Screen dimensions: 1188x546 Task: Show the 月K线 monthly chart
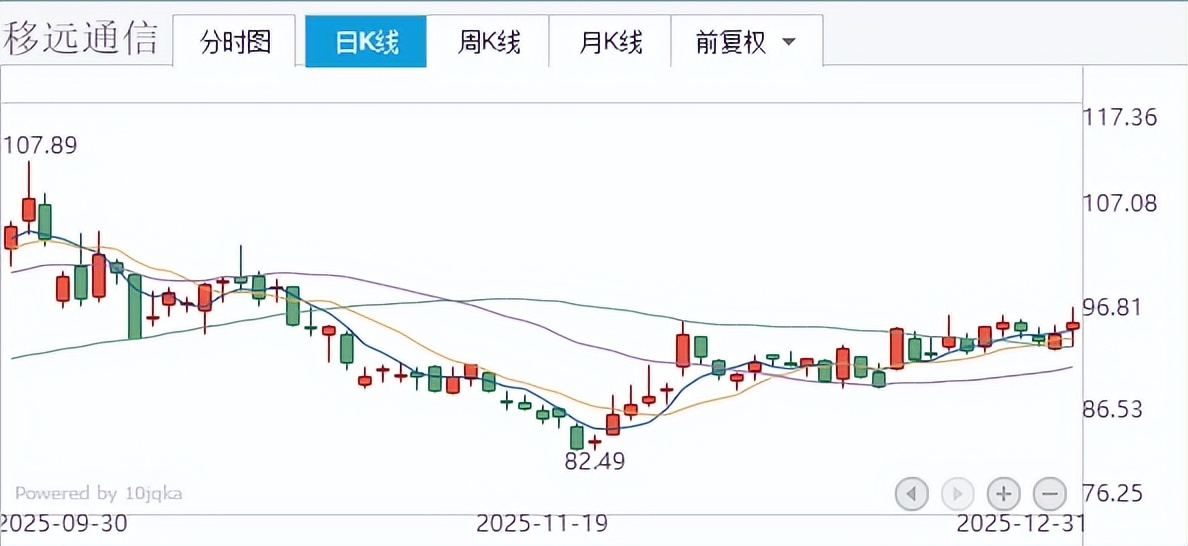pyautogui.click(x=610, y=42)
